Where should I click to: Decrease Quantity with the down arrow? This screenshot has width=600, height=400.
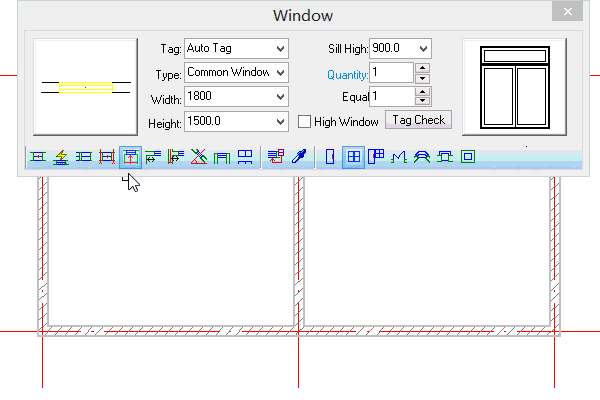click(422, 78)
